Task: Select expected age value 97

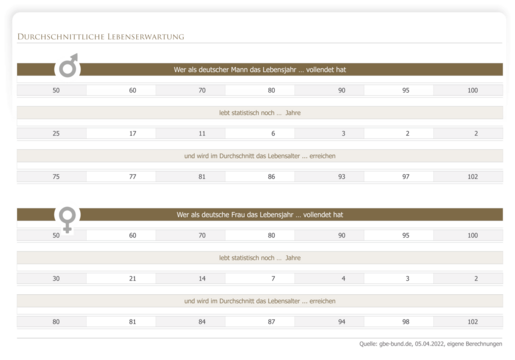Action: point(406,176)
